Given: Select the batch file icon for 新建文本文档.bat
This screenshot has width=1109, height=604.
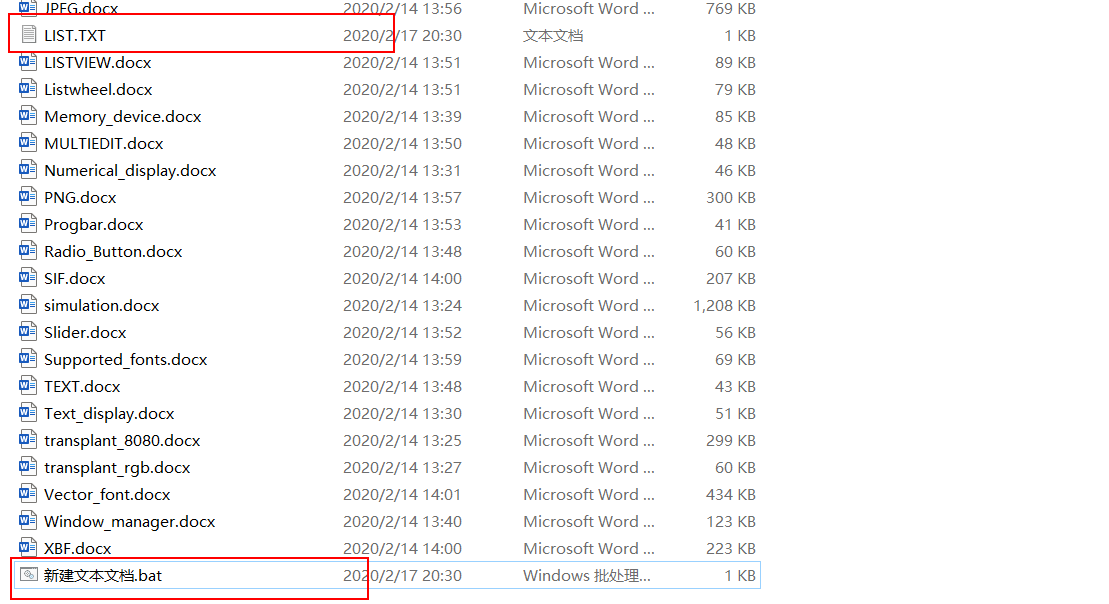Looking at the screenshot, I should coord(28,575).
